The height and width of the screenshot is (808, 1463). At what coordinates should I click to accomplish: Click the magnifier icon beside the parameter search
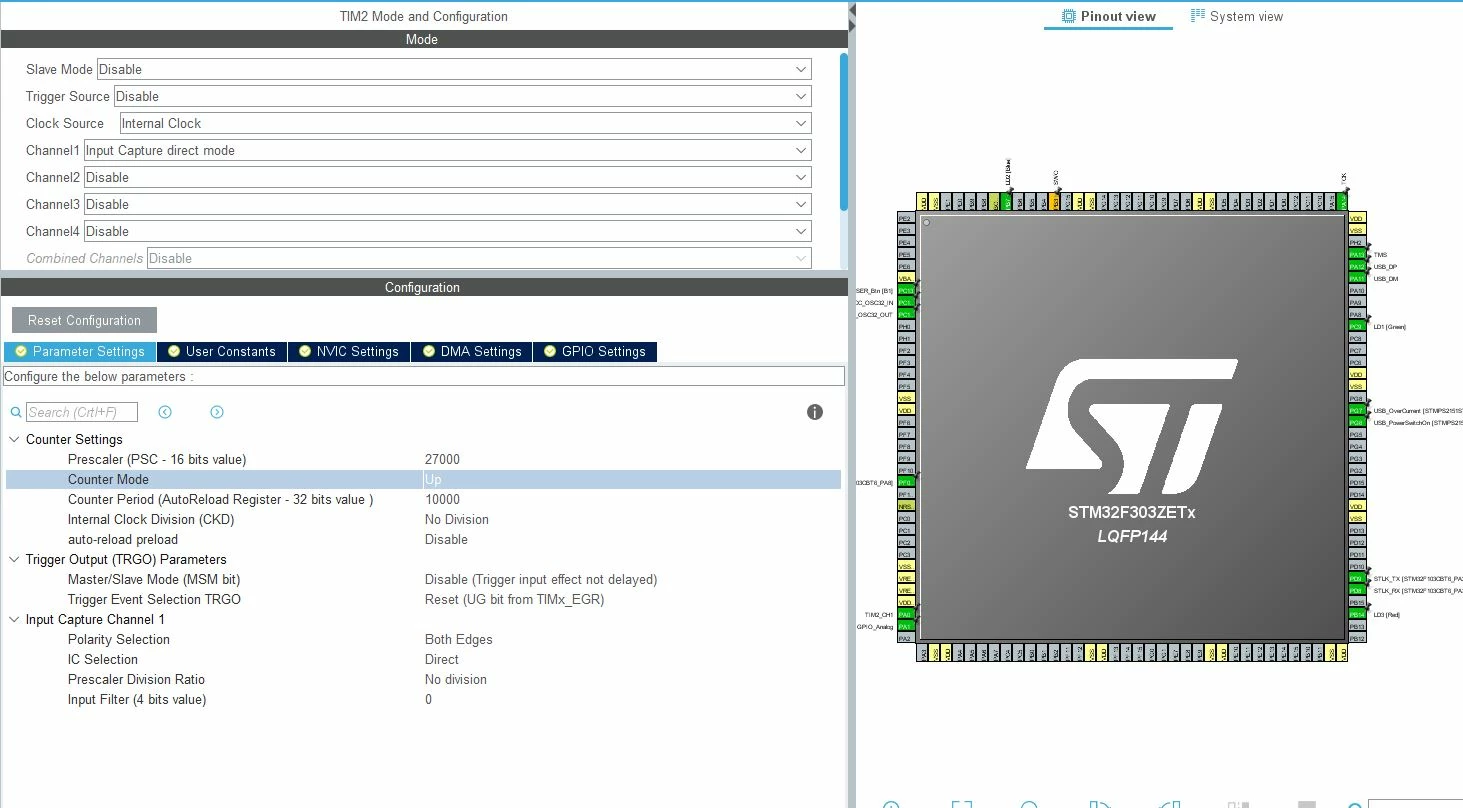coord(16,412)
